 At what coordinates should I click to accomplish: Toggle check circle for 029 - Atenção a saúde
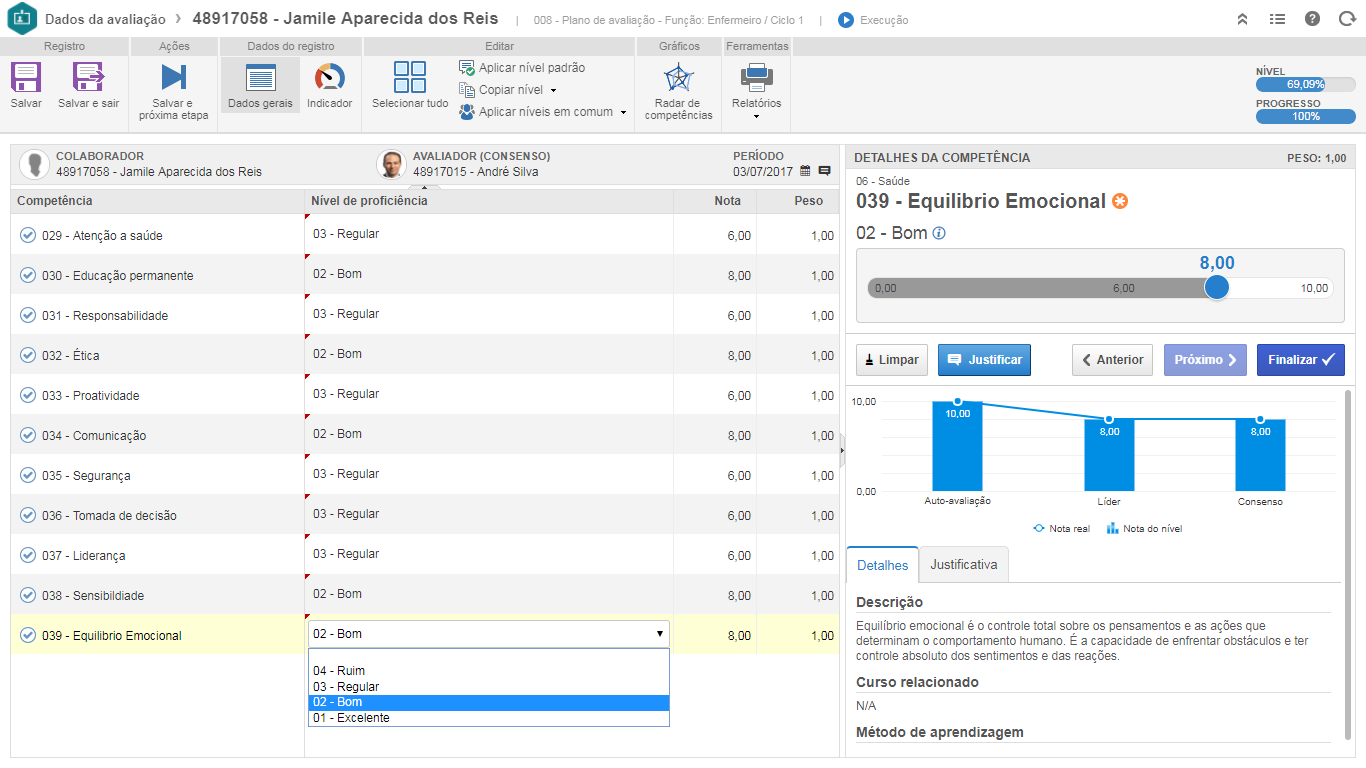click(28, 235)
